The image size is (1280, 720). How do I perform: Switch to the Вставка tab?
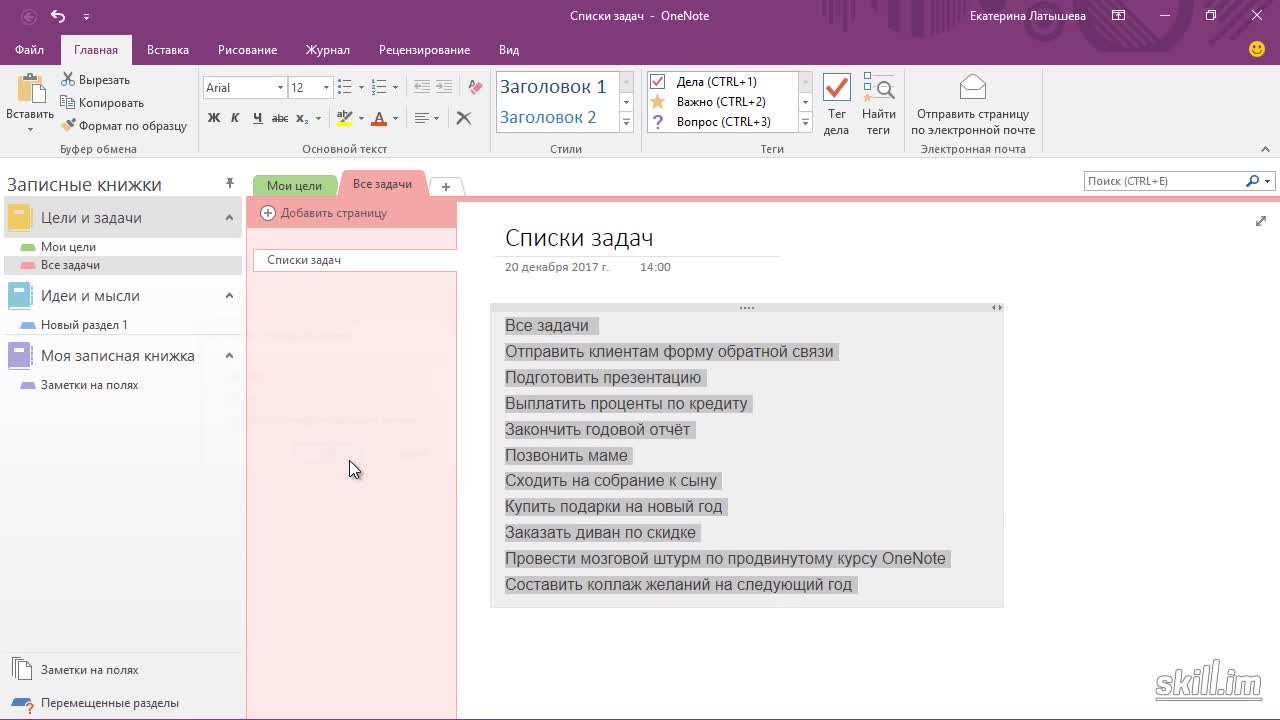(x=168, y=50)
